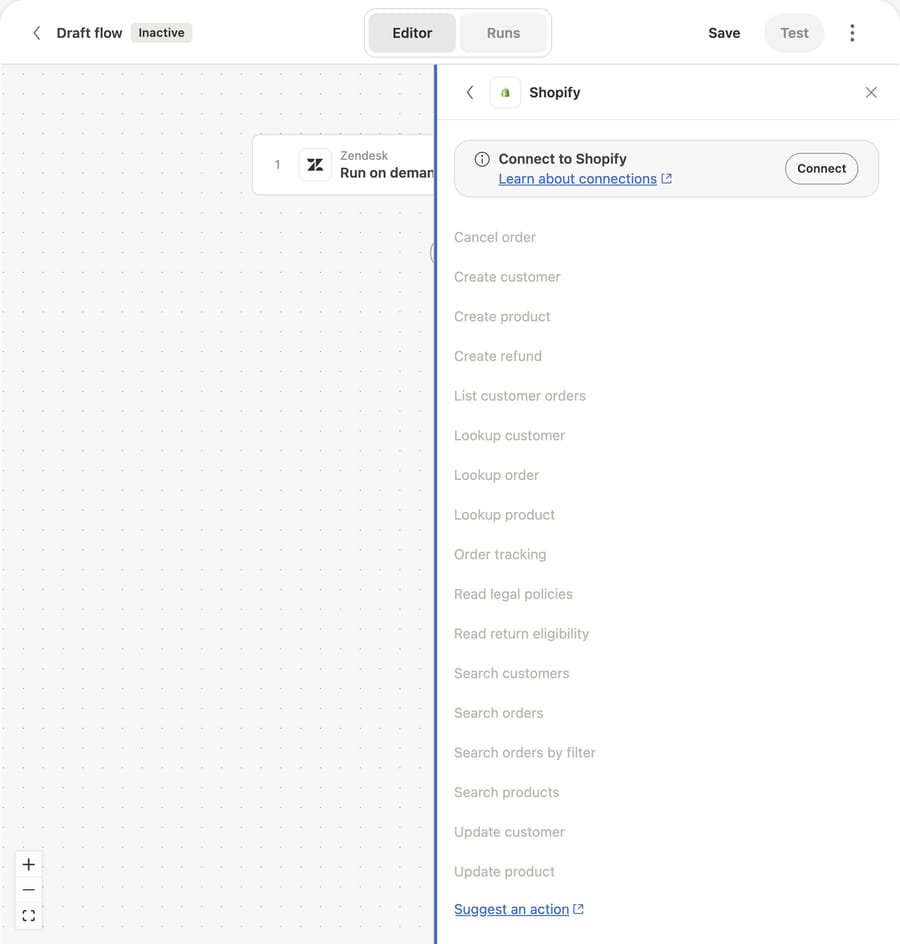Select the Zendesk Run on demand step
This screenshot has width=900, height=944.
(x=344, y=164)
